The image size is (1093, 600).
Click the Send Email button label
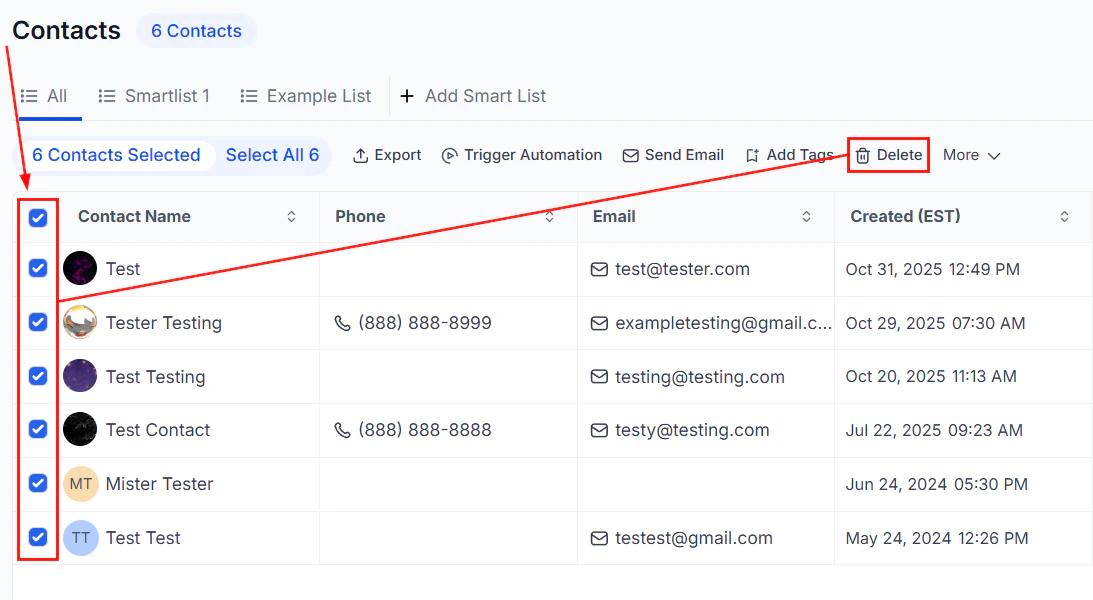(685, 155)
